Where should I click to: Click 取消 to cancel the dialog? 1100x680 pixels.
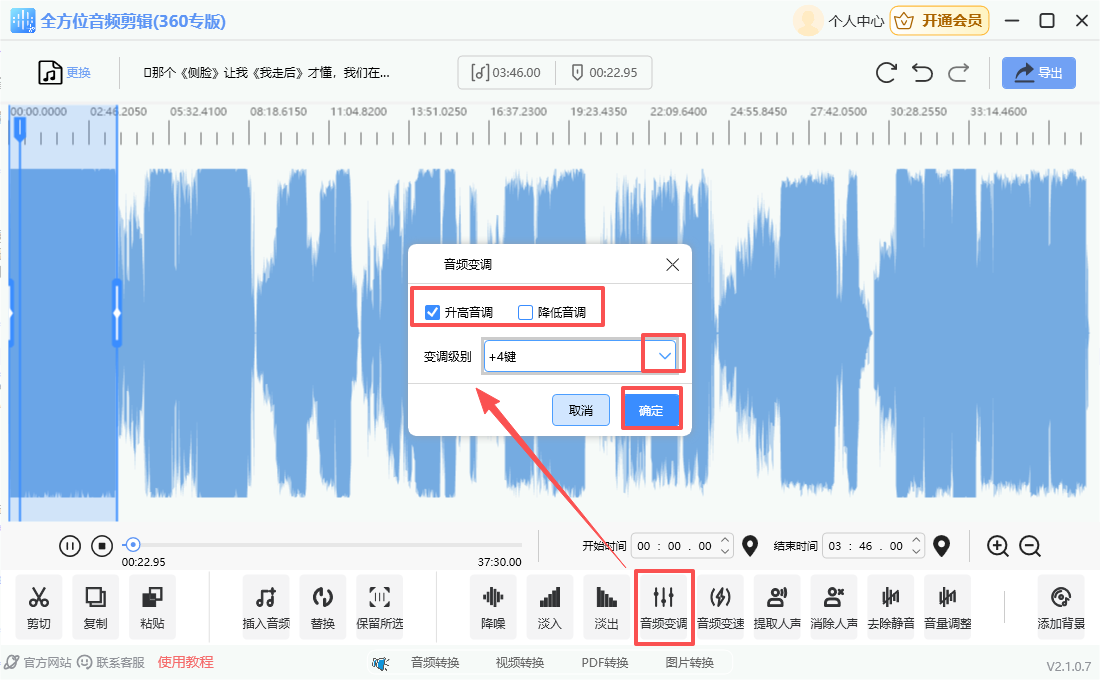[x=581, y=410]
